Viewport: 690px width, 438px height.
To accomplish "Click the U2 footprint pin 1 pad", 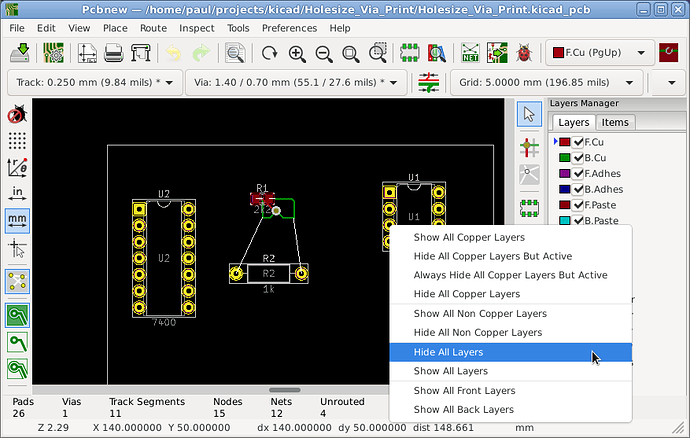I will point(139,209).
